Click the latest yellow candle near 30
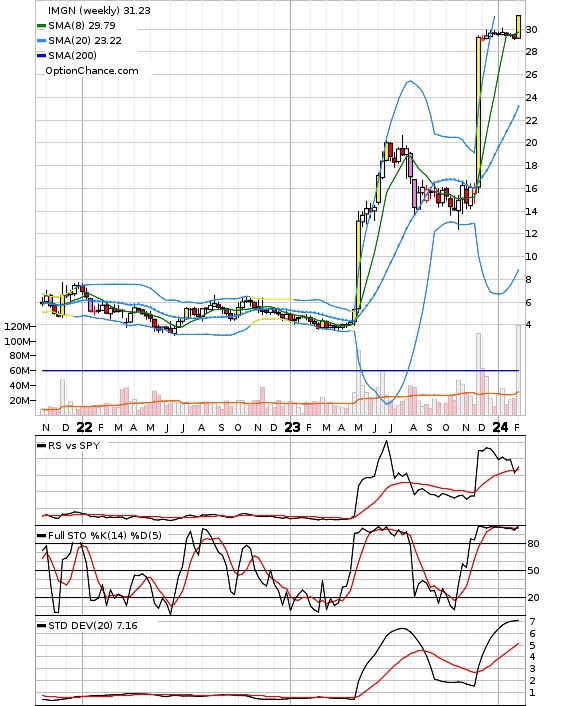The width and height of the screenshot is (566, 706). (518, 27)
